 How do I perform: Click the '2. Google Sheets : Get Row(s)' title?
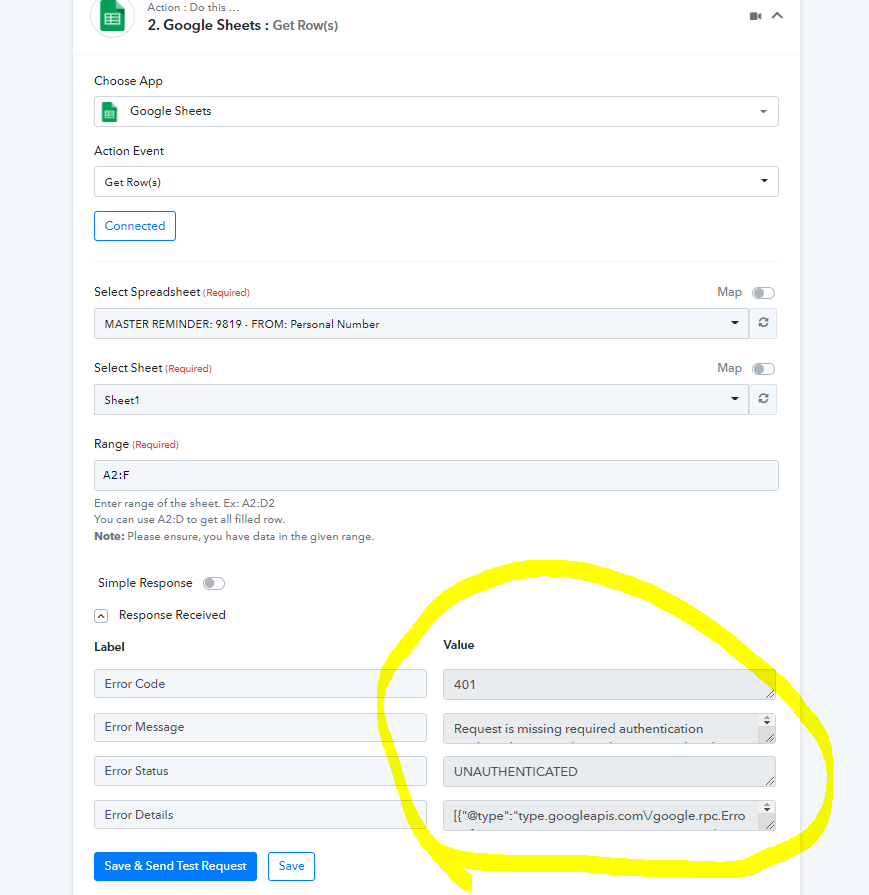point(243,25)
